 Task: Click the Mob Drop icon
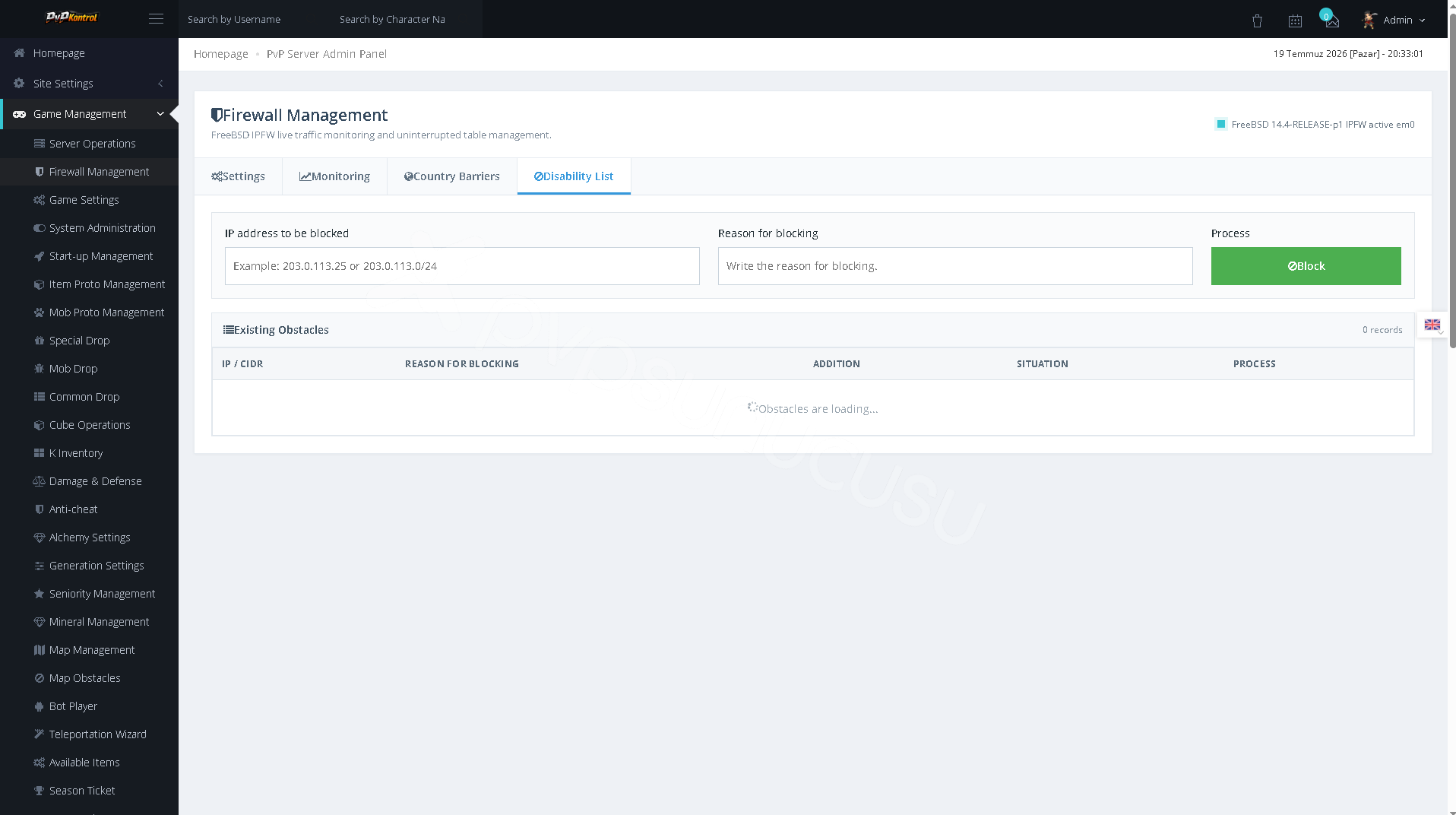[x=40, y=369]
